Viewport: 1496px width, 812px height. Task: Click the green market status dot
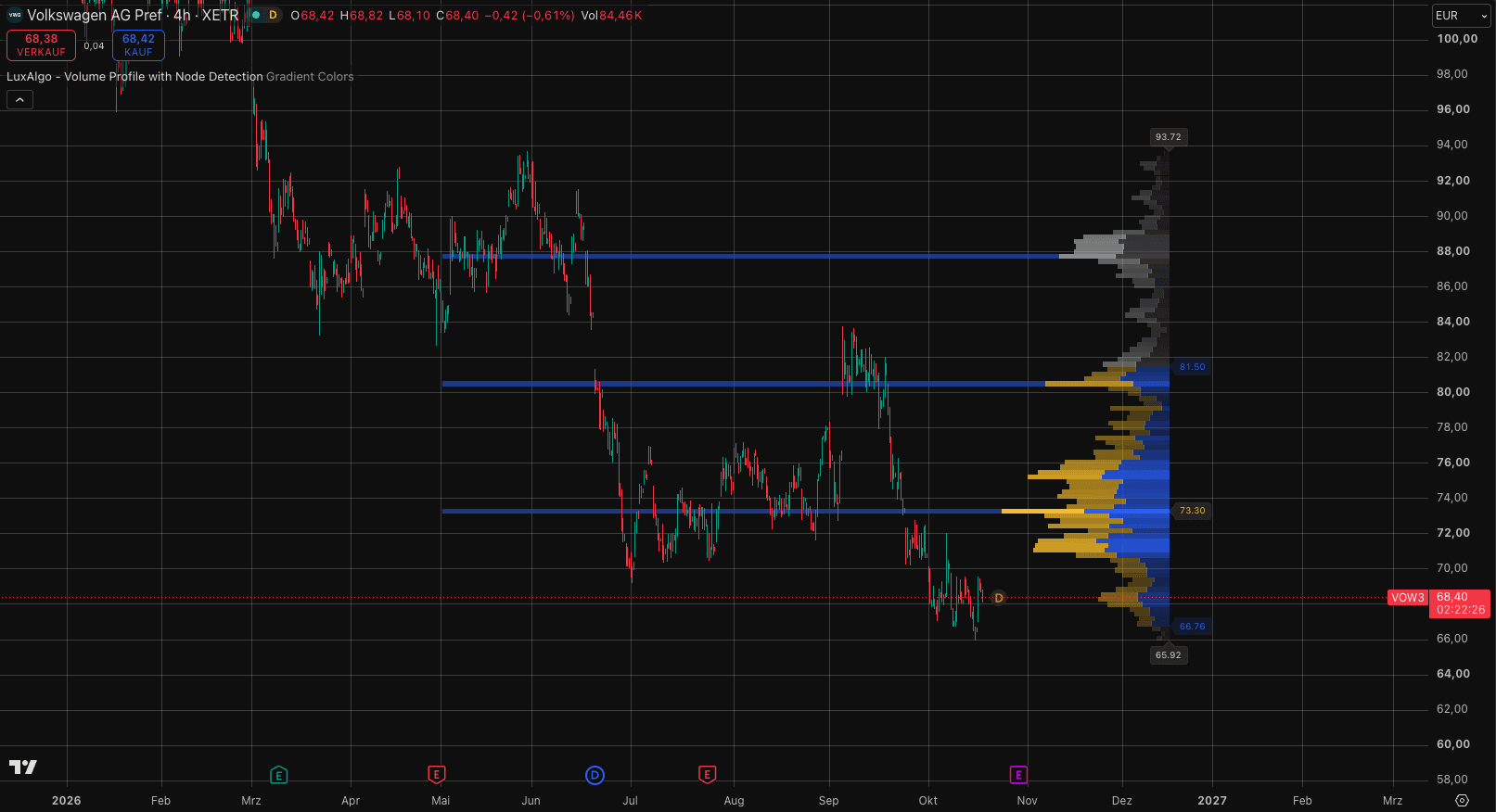tap(256, 15)
